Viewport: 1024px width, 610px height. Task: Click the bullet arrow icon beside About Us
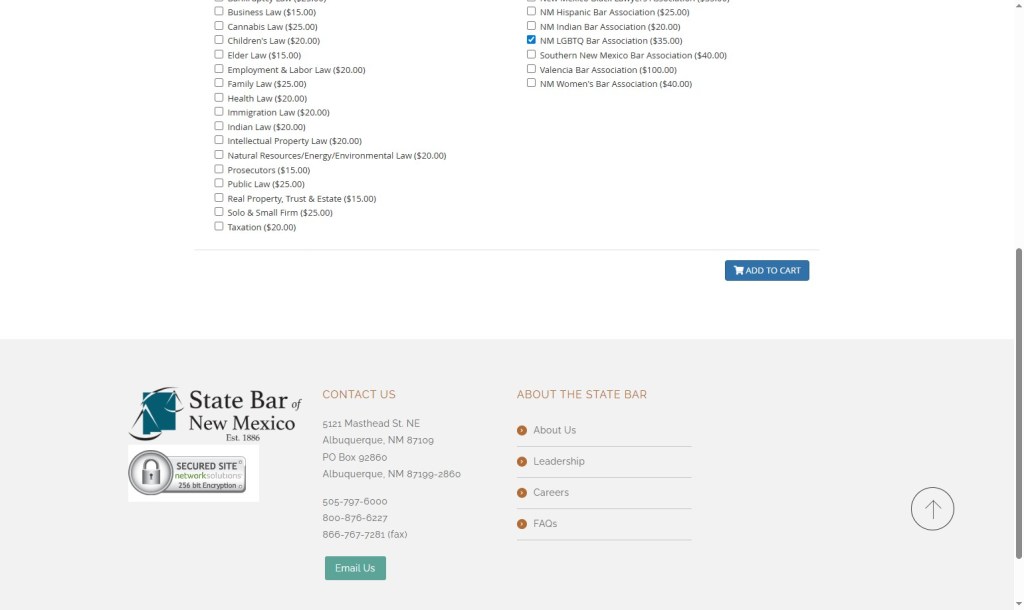tap(522, 430)
